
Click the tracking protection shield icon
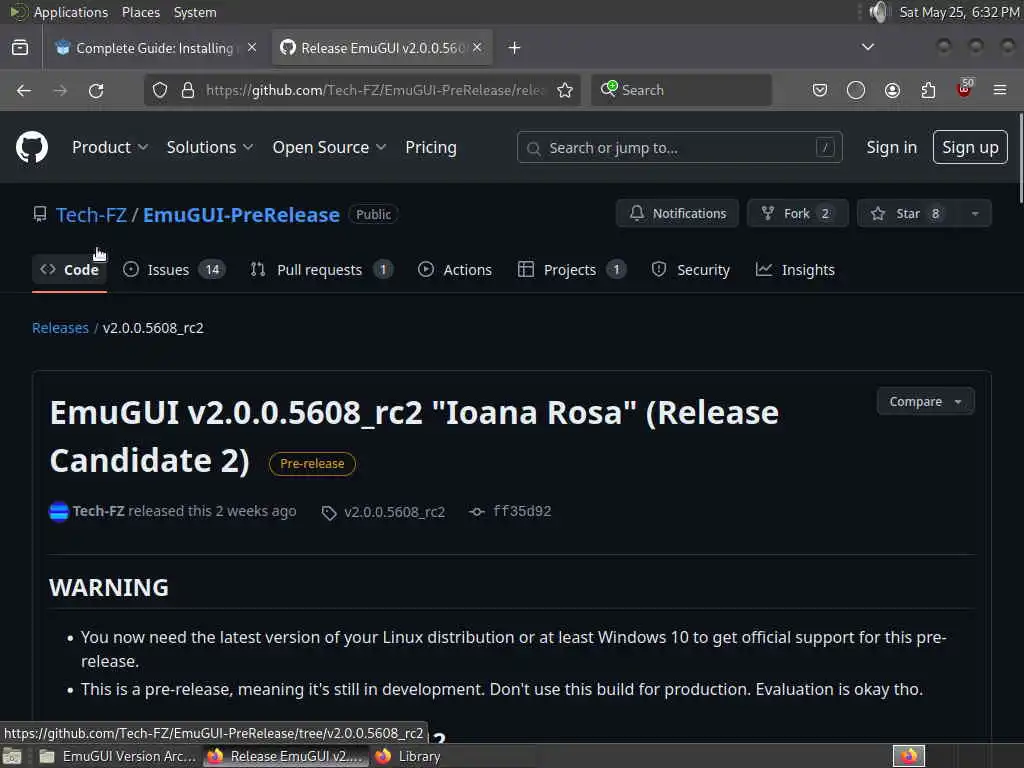160,90
